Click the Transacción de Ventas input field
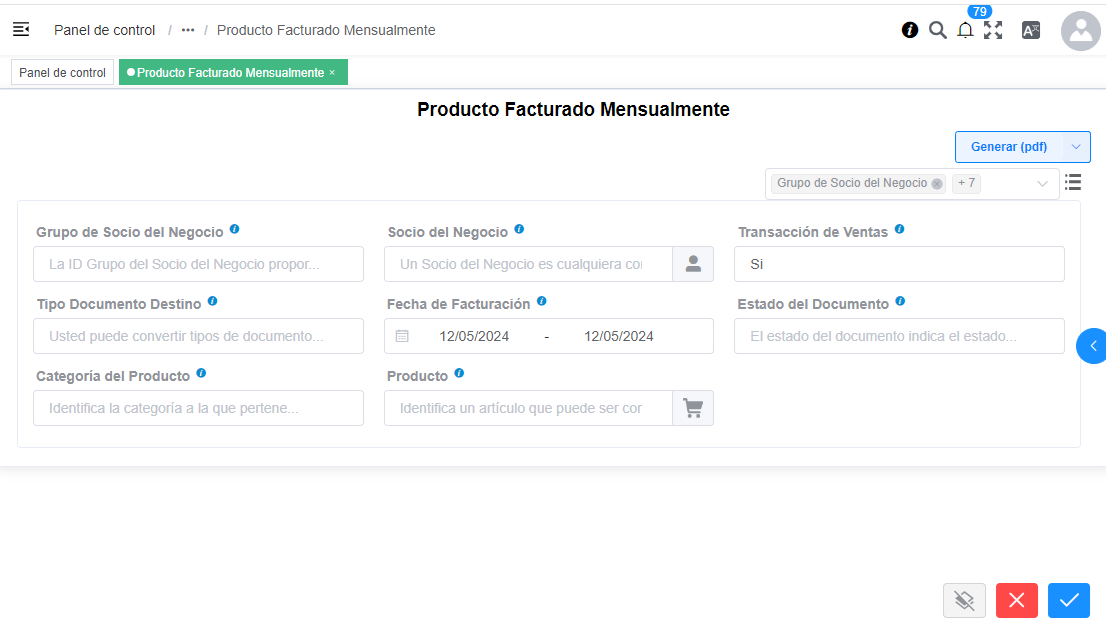This screenshot has height=622, width=1106. 898,263
